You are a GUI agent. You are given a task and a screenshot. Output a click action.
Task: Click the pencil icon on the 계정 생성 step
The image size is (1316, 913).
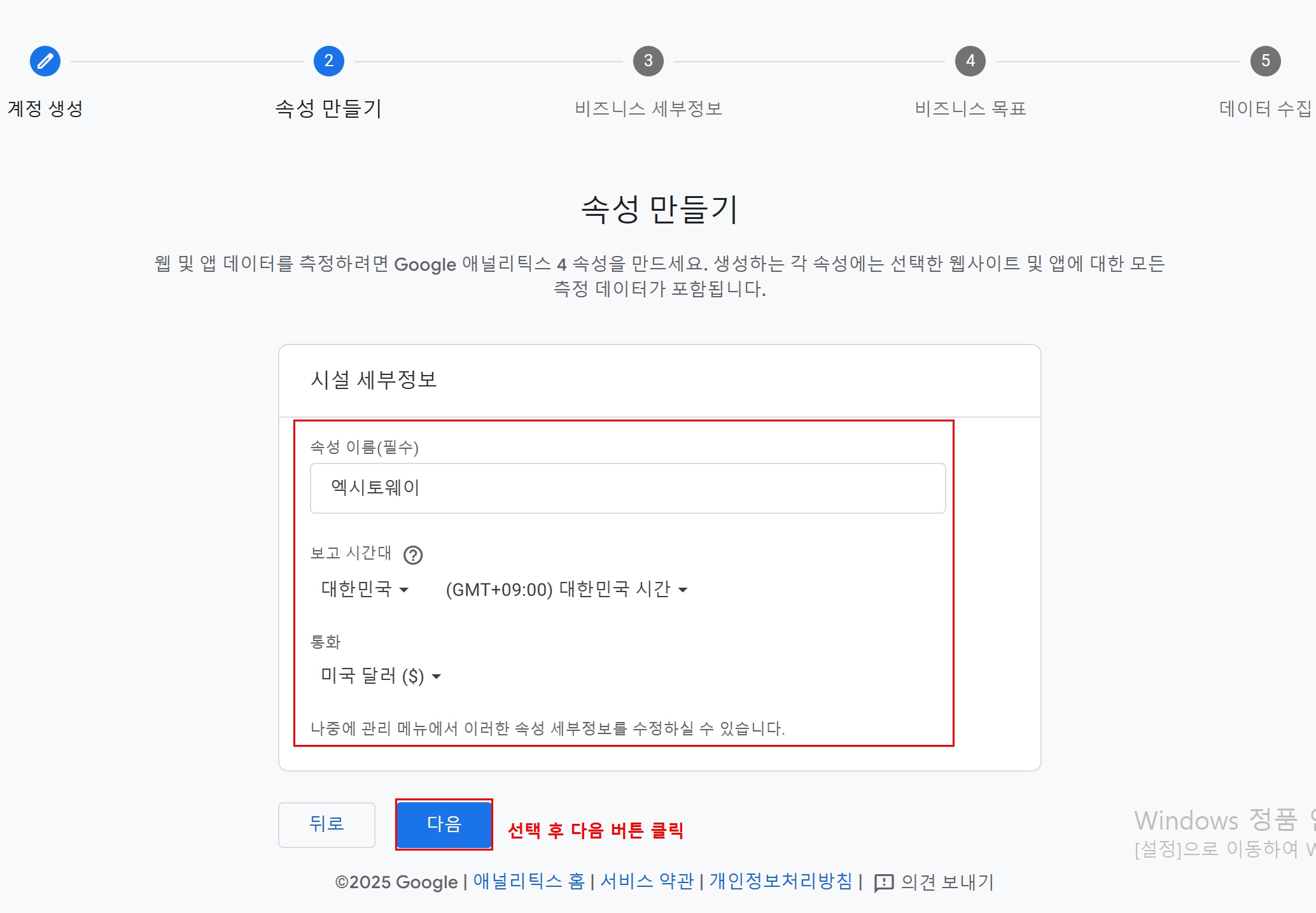(x=45, y=61)
